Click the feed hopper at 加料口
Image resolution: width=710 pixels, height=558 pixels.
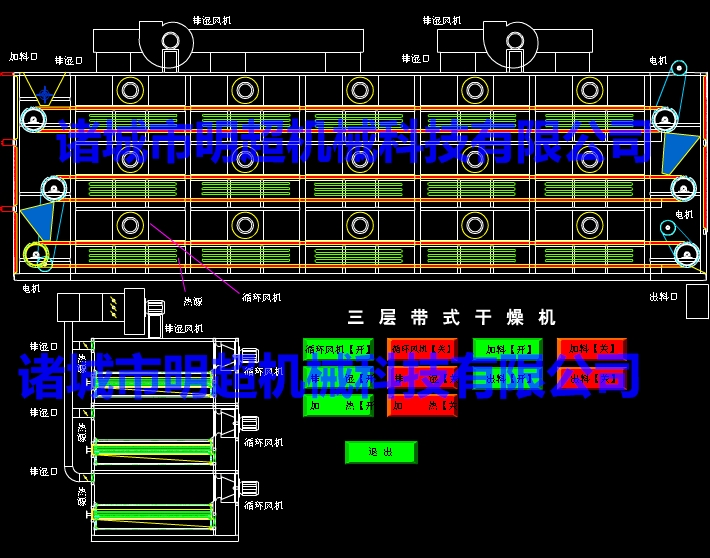(44, 89)
